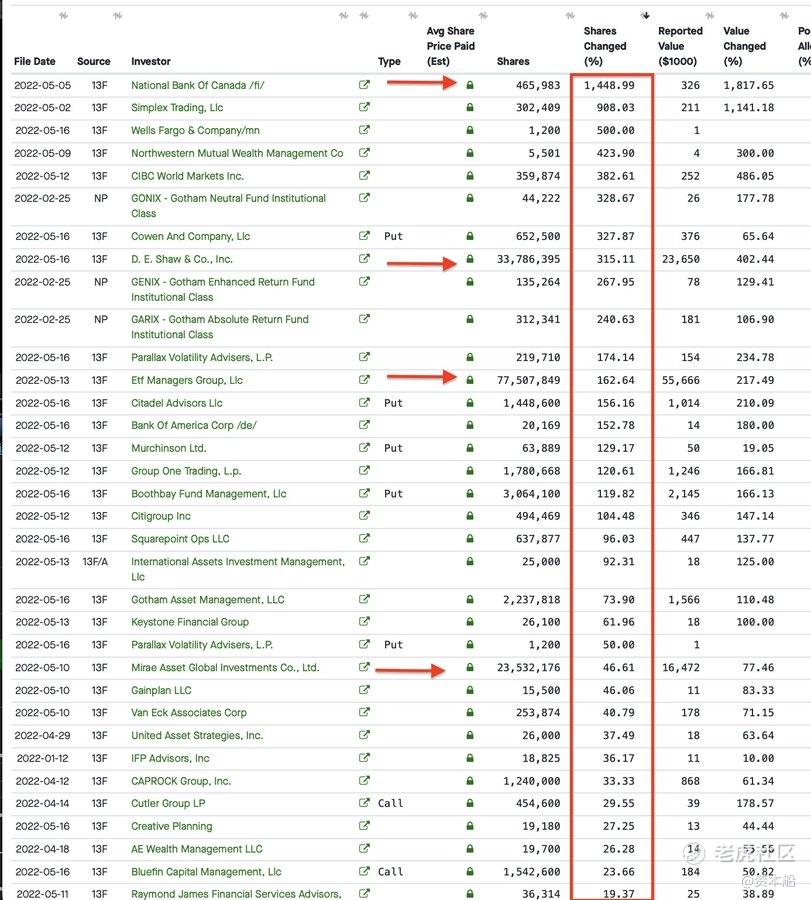Click lock icon in National Bank Of Canada row
811x900 pixels.
469,85
